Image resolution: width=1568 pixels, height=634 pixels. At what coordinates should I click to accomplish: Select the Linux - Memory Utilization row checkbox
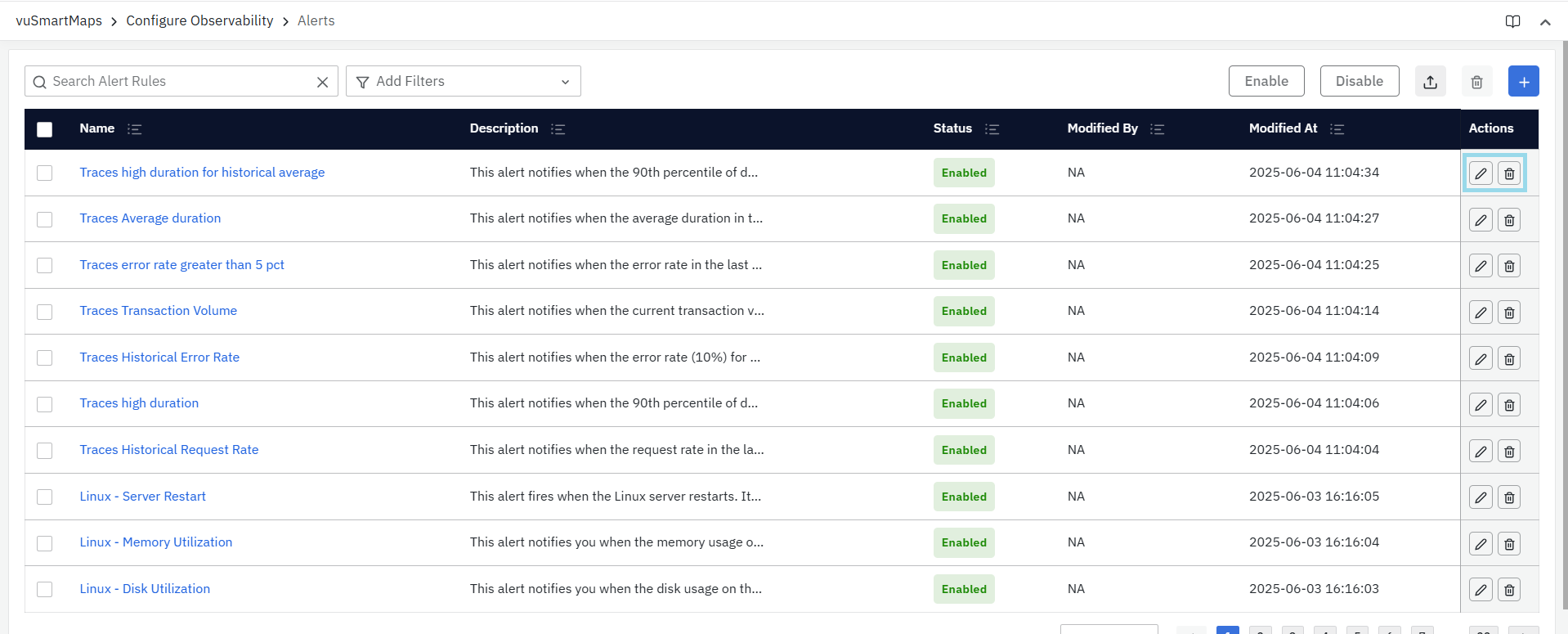coord(45,543)
